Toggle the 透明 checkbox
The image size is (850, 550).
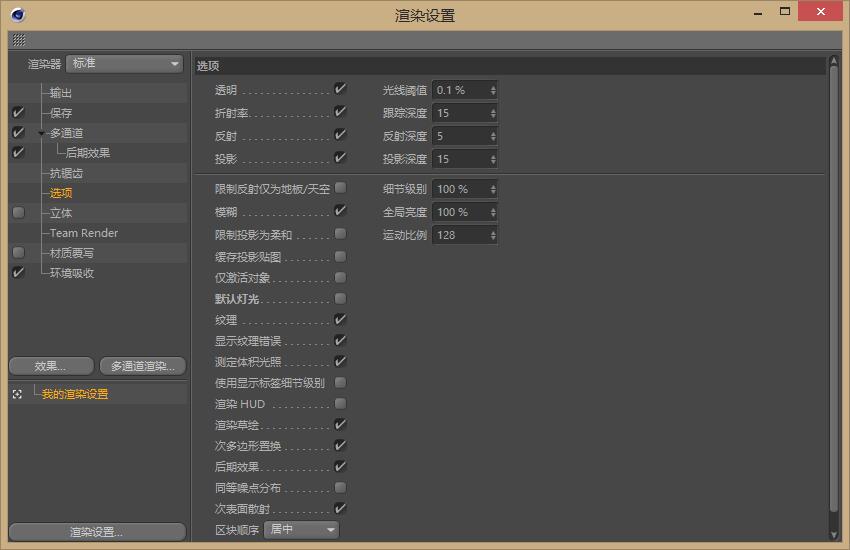[x=340, y=90]
